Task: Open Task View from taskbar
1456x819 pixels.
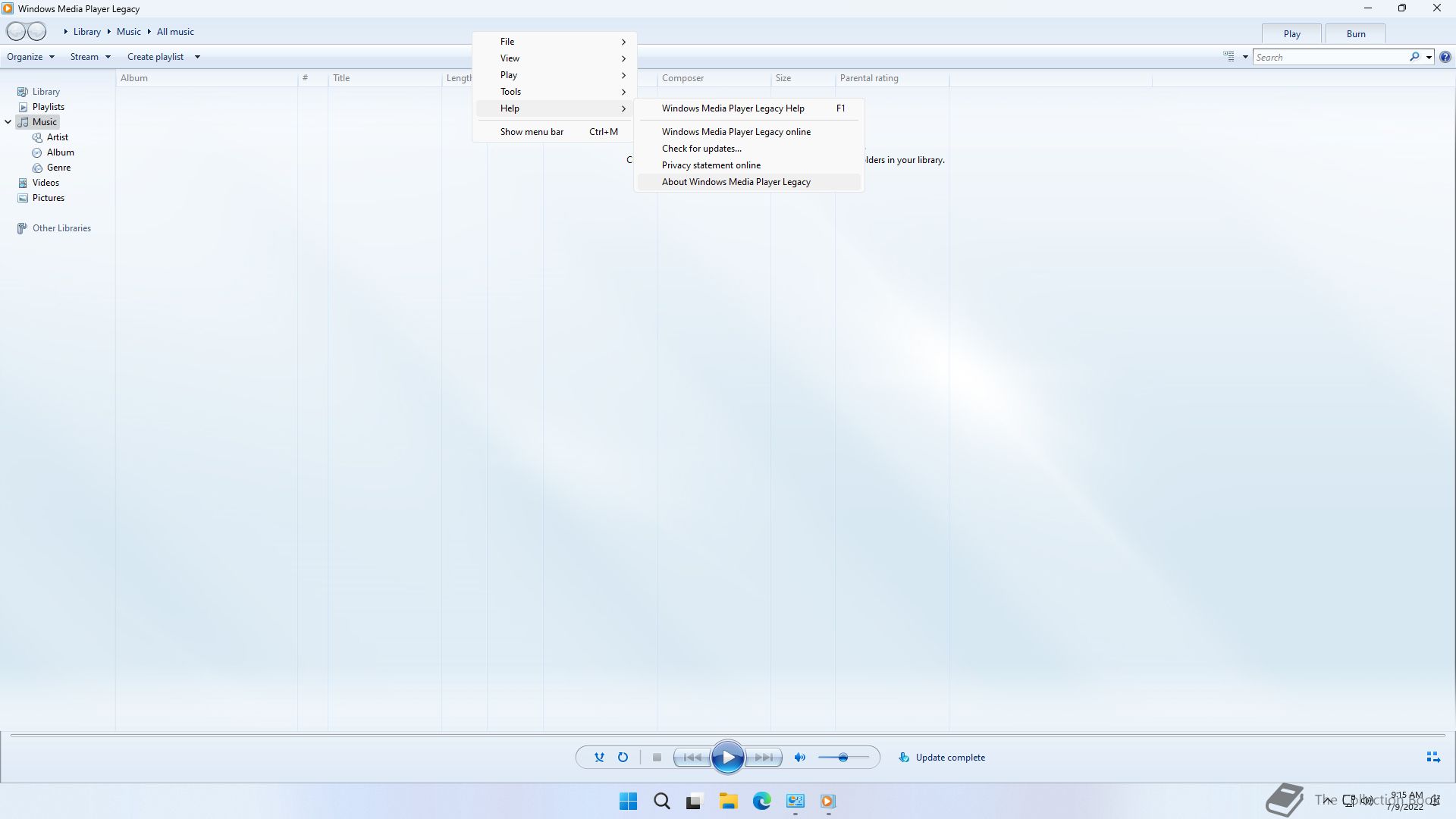Action: (695, 802)
